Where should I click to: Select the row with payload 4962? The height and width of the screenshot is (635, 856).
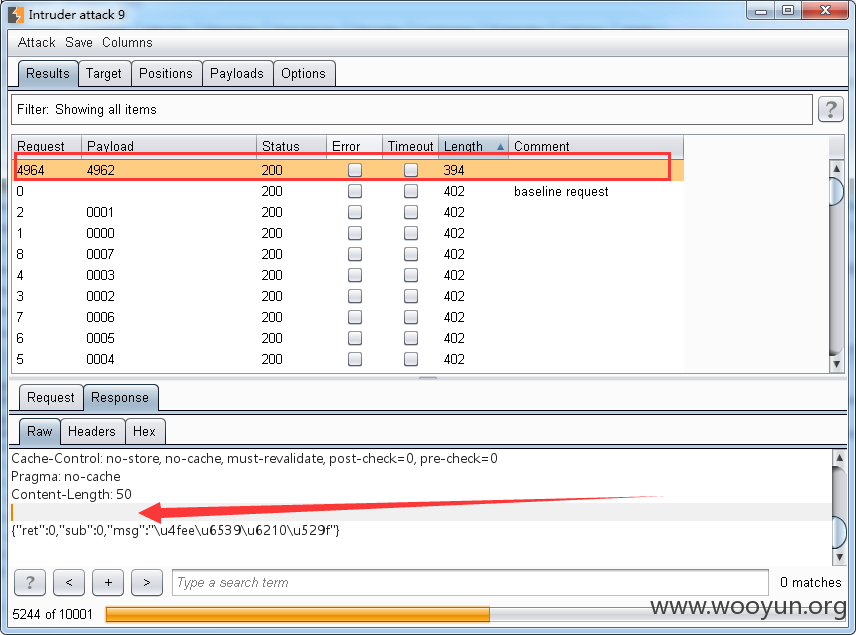pyautogui.click(x=347, y=170)
